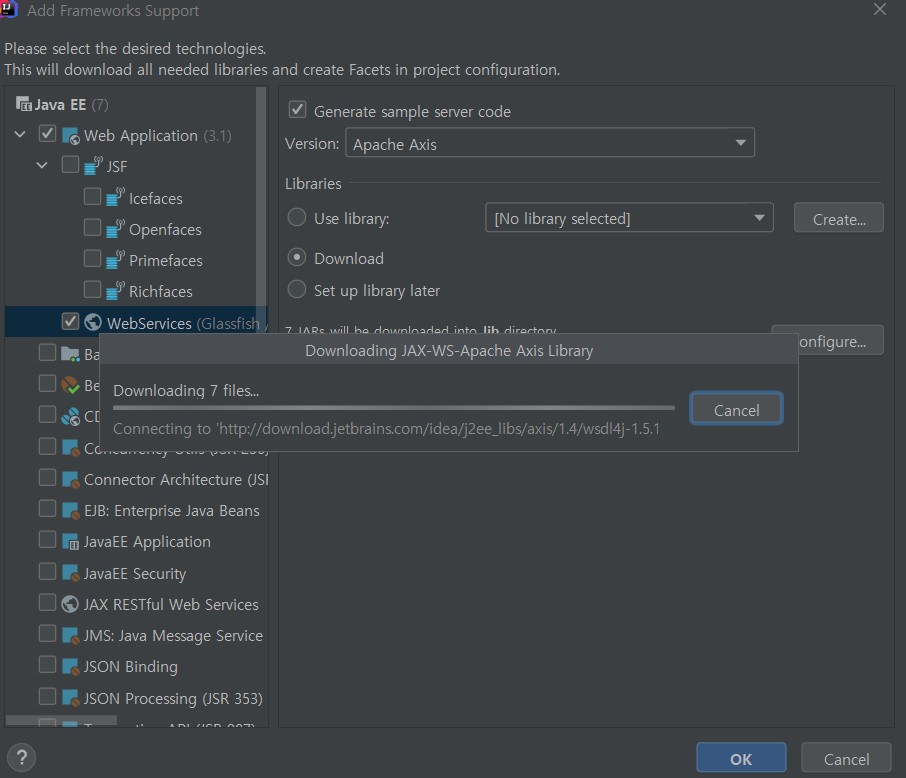906x778 pixels.
Task: Click the JMS Java Message Service icon
Action: (70, 635)
